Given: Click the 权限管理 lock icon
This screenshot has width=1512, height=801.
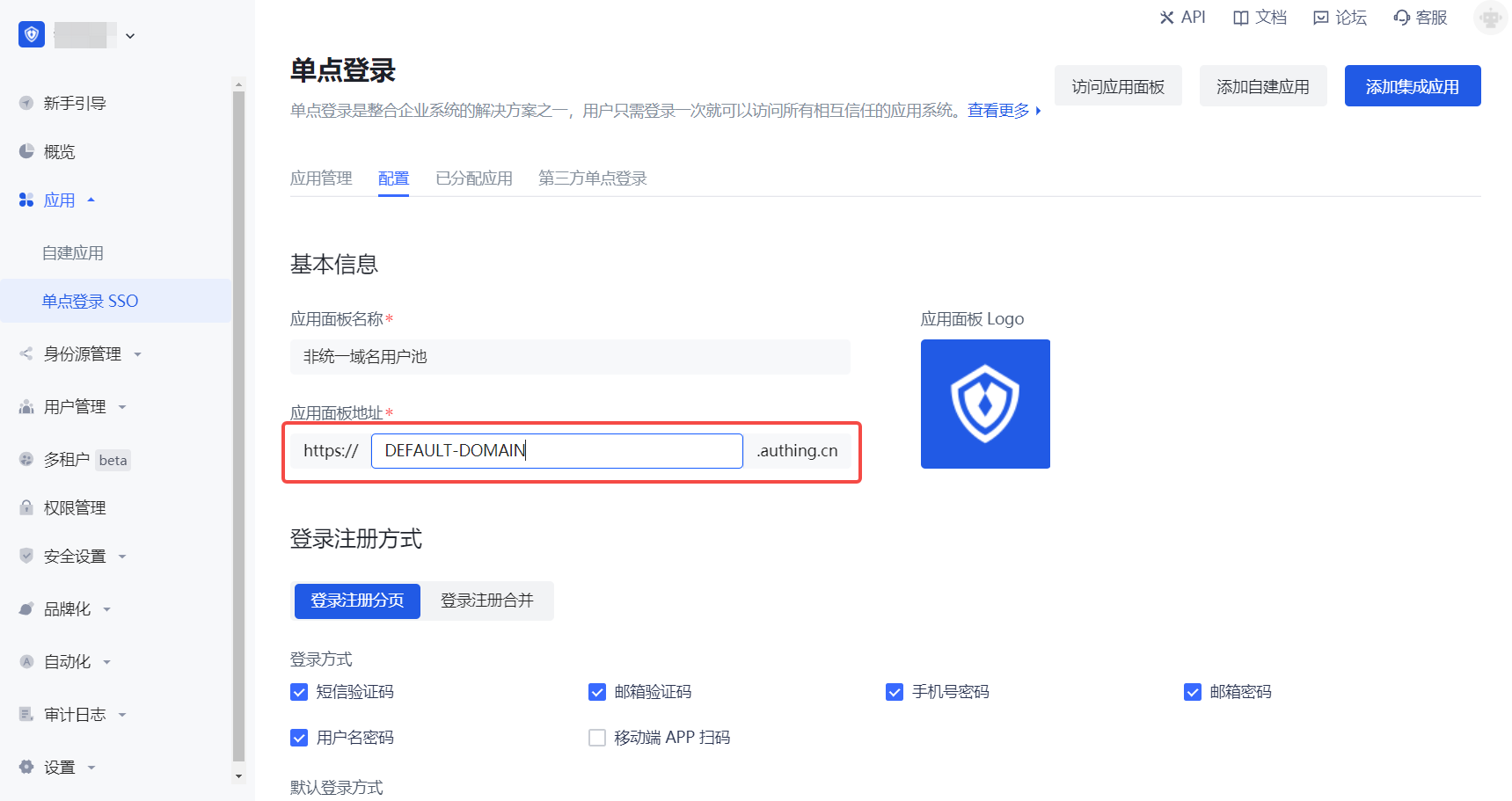Looking at the screenshot, I should [x=26, y=507].
